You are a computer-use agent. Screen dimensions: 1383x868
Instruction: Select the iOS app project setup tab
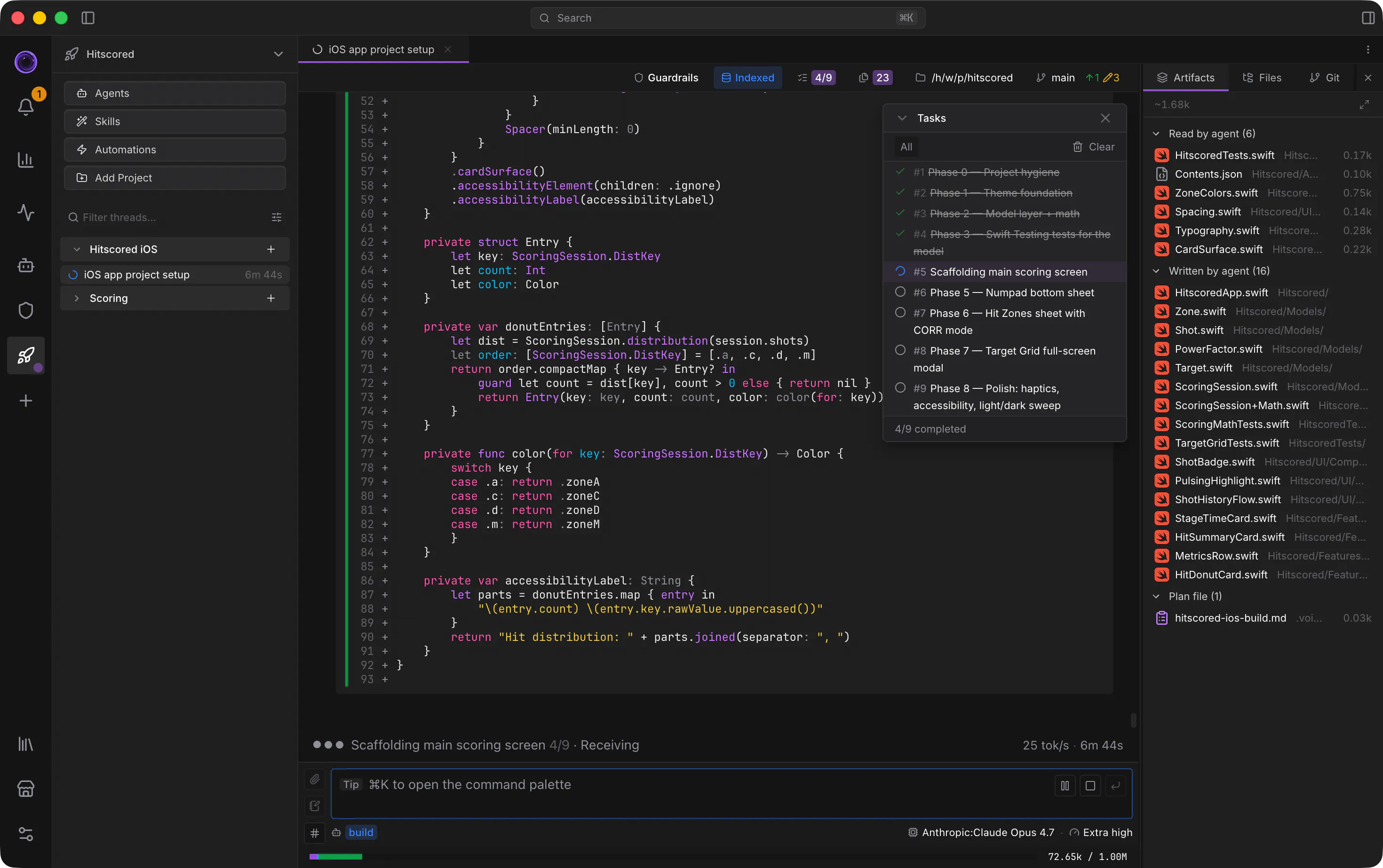coord(381,49)
